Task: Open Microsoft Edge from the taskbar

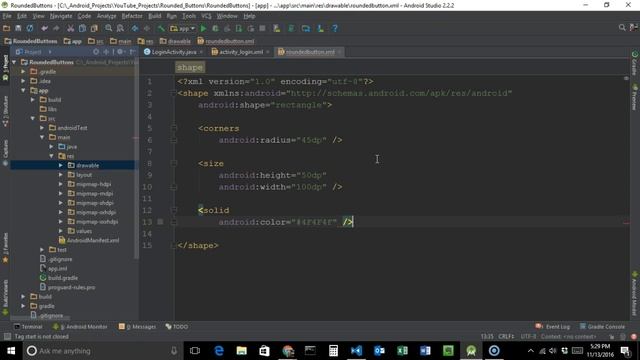Action: click(x=219, y=351)
